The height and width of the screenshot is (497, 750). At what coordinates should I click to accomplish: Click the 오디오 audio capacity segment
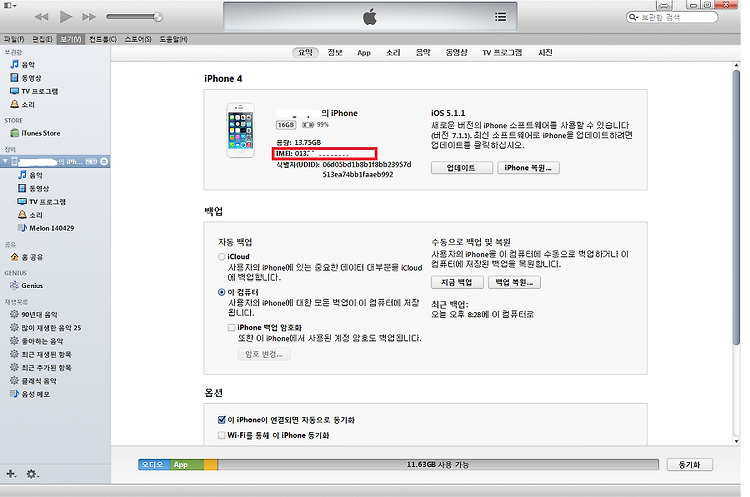(154, 464)
